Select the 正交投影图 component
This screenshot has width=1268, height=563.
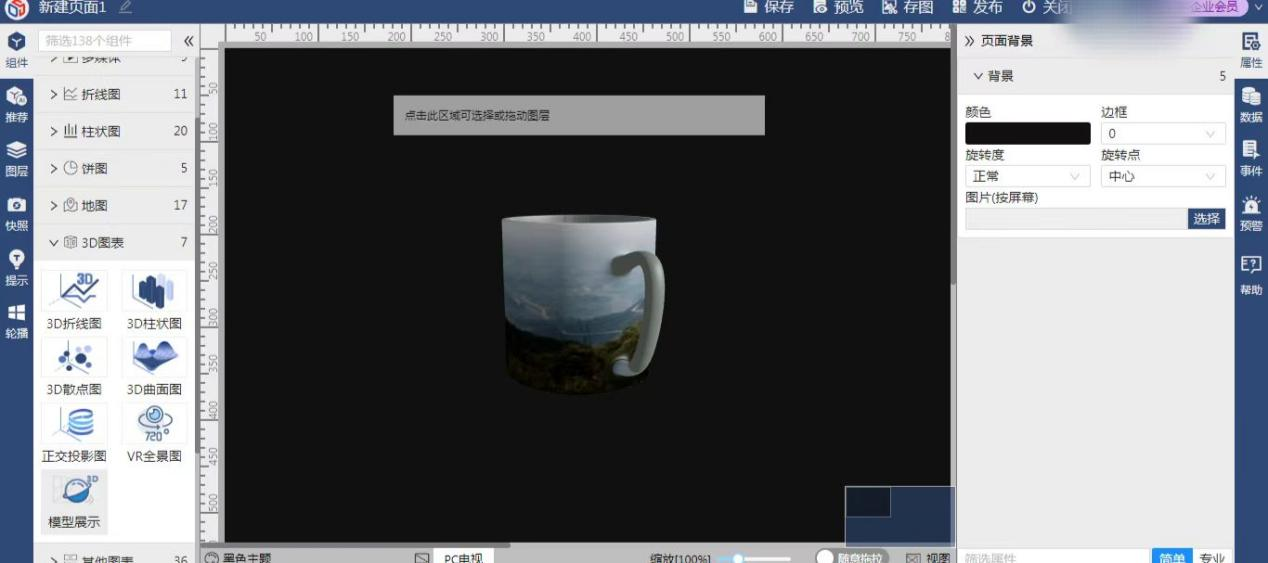point(74,432)
